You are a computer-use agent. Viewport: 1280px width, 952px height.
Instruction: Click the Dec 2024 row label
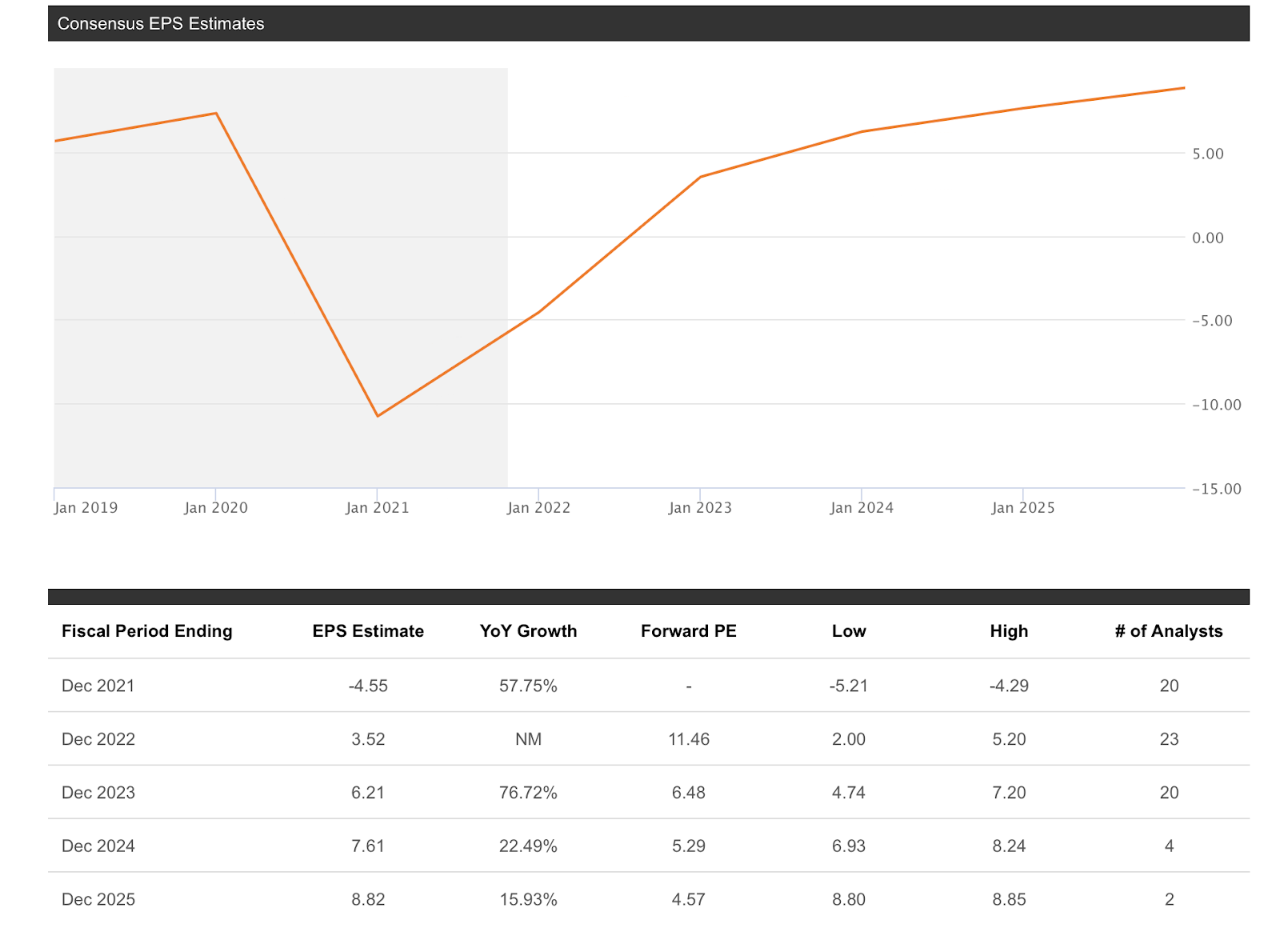[x=98, y=846]
